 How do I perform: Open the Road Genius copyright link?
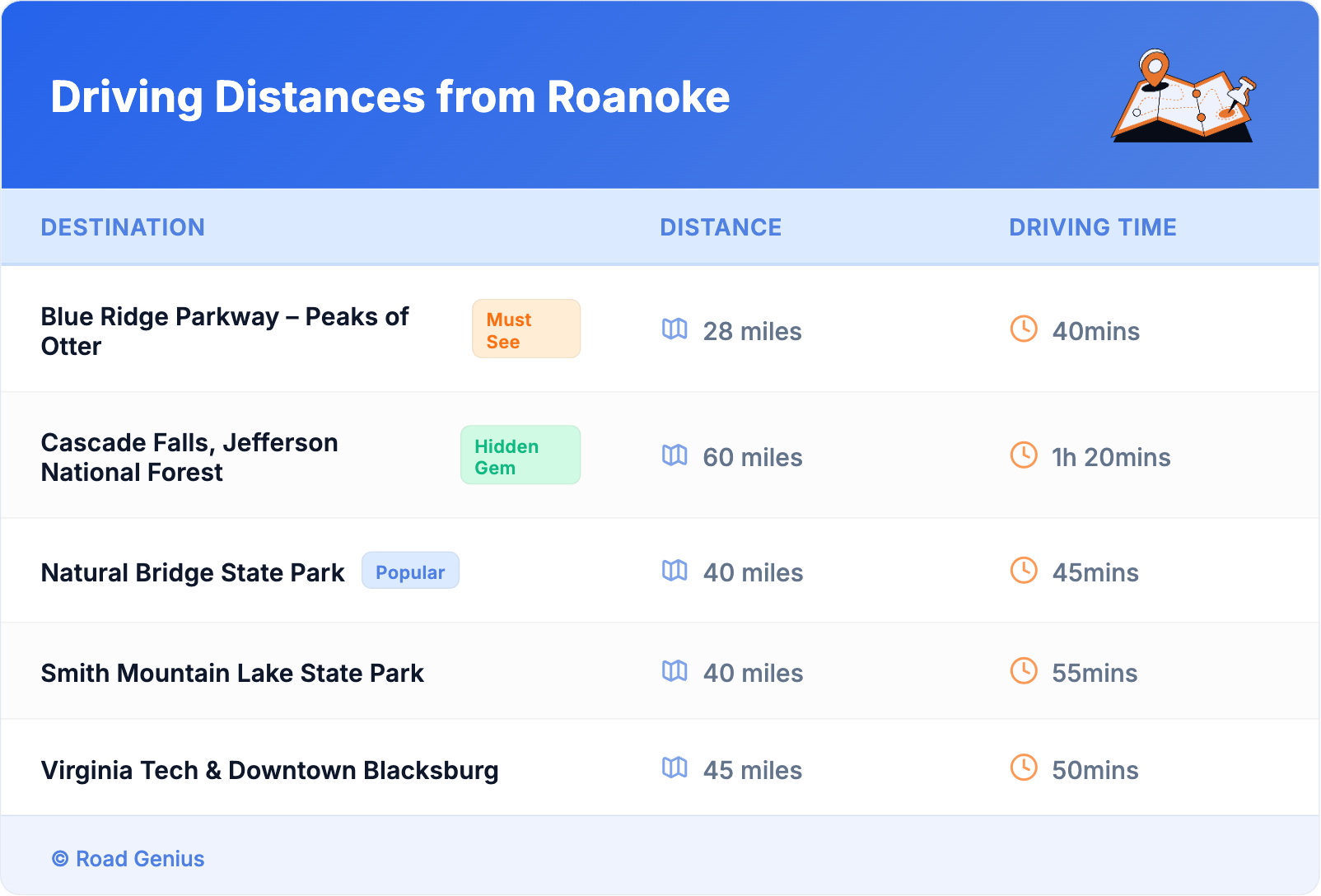128,859
